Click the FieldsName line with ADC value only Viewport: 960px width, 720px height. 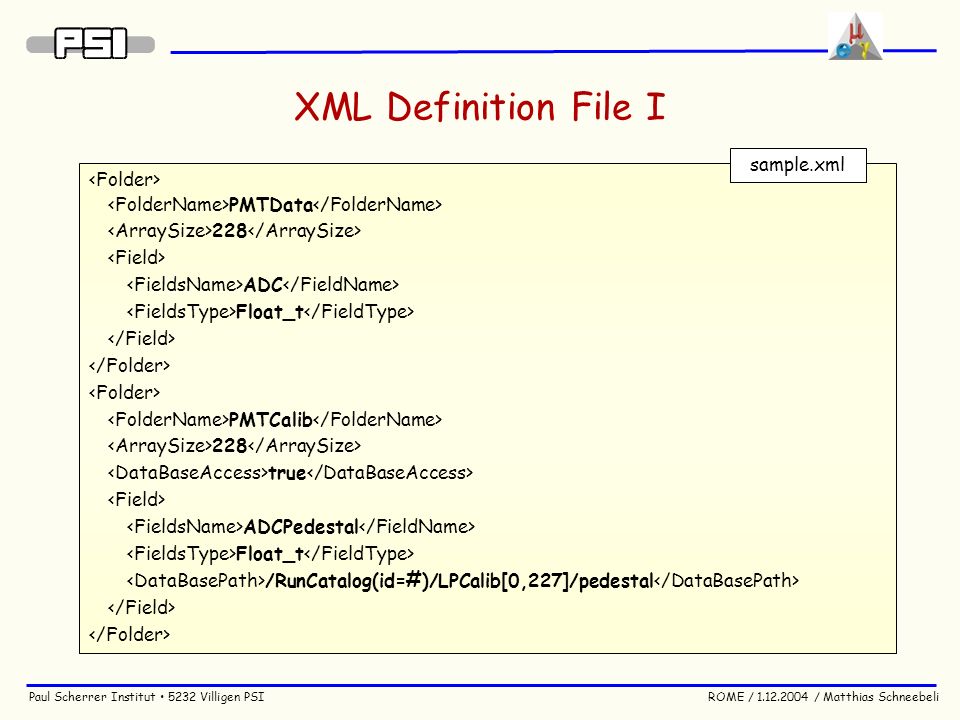[263, 284]
